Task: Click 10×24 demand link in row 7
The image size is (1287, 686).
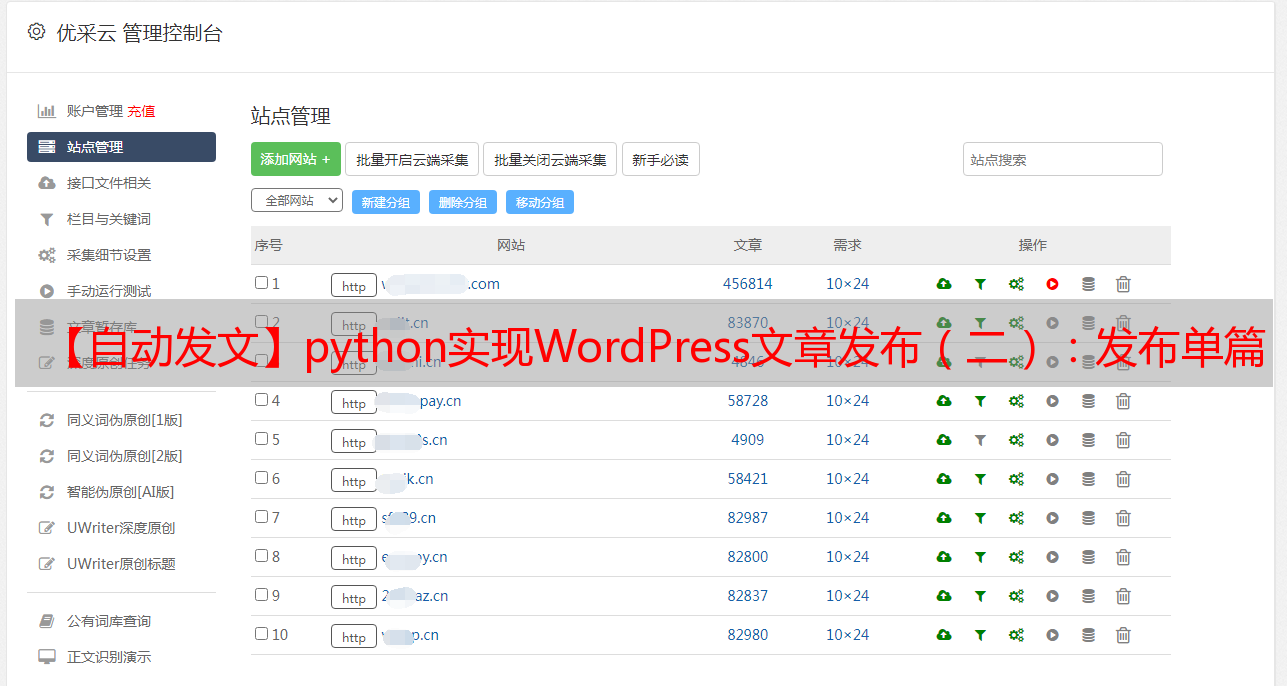Action: tap(848, 518)
